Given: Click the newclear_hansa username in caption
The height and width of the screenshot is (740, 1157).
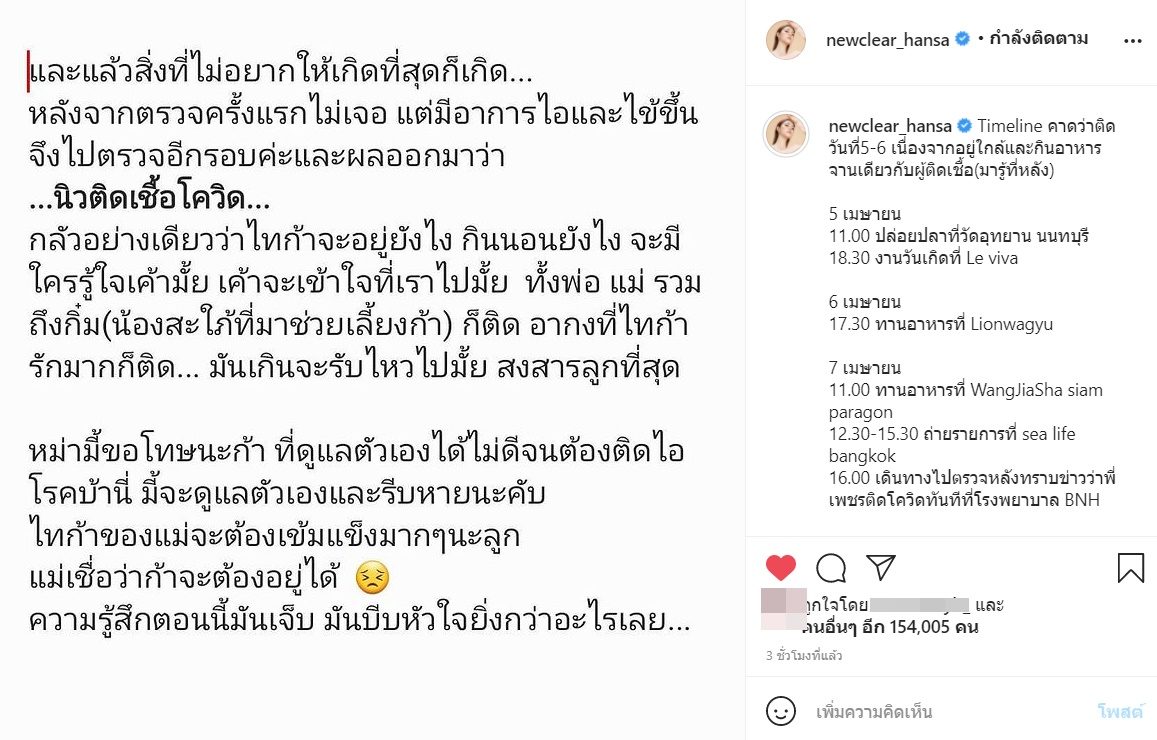Looking at the screenshot, I should tap(890, 126).
